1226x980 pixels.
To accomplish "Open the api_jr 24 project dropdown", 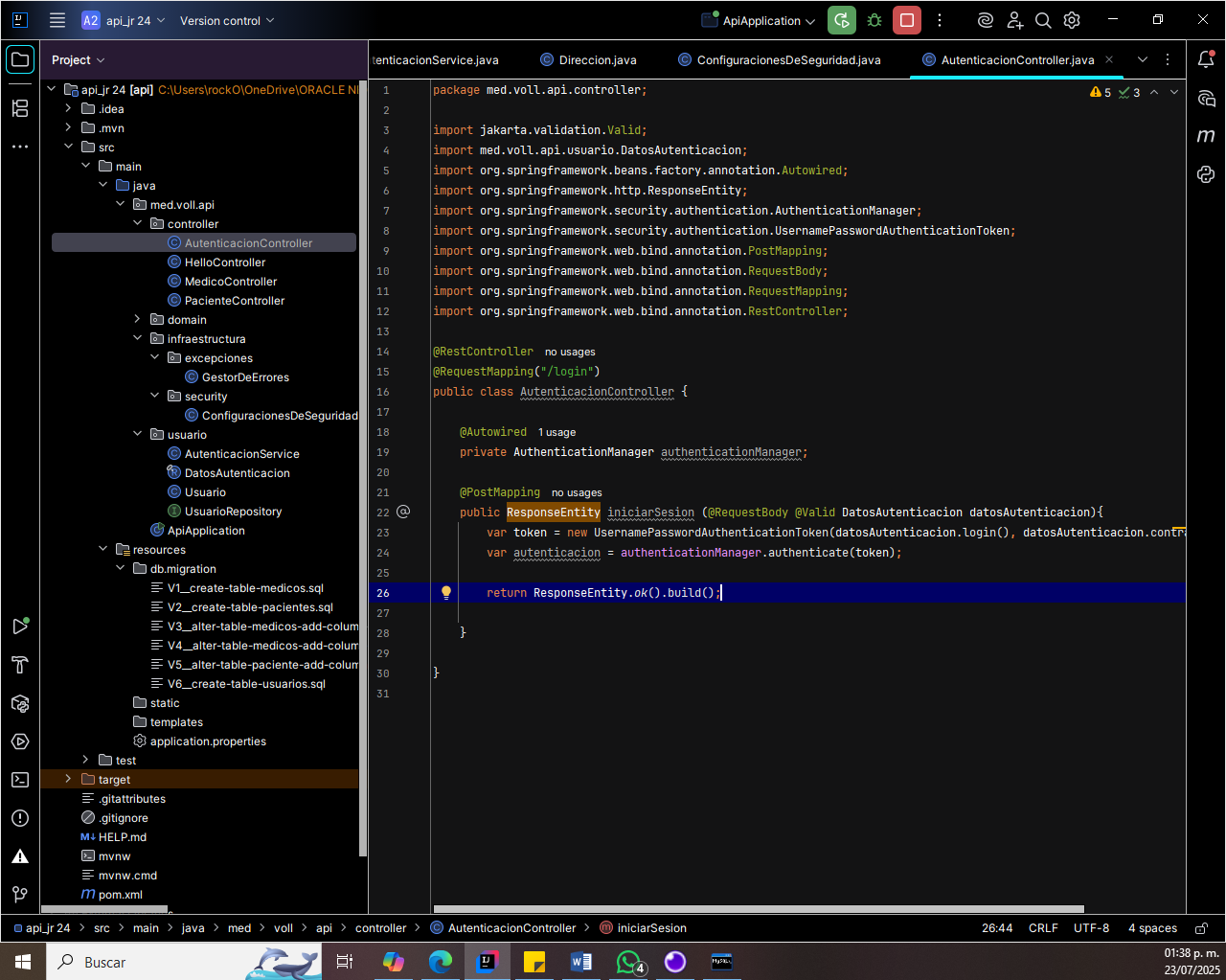I will pyautogui.click(x=124, y=20).
